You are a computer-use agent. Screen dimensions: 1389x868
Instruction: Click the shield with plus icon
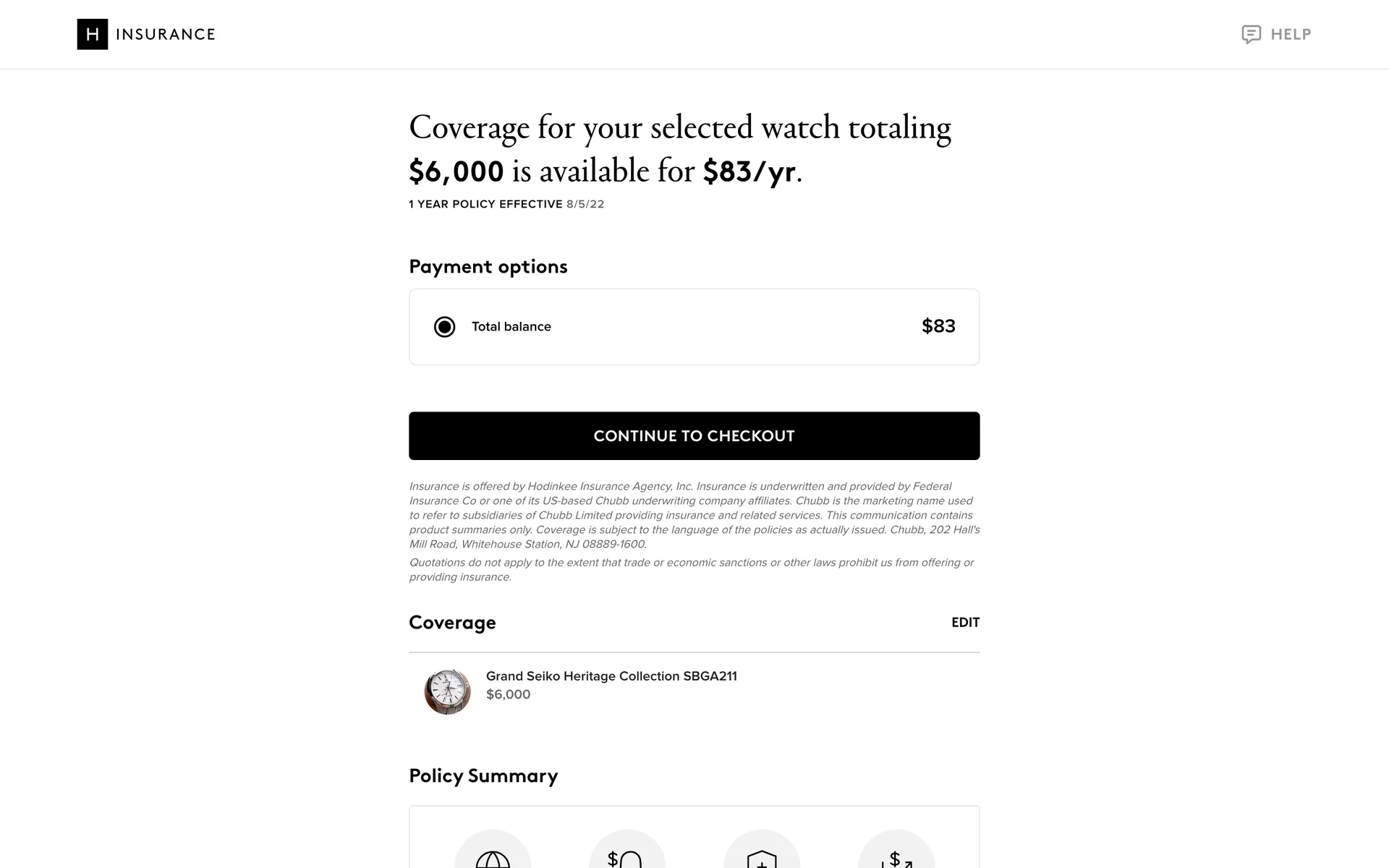pos(761,859)
